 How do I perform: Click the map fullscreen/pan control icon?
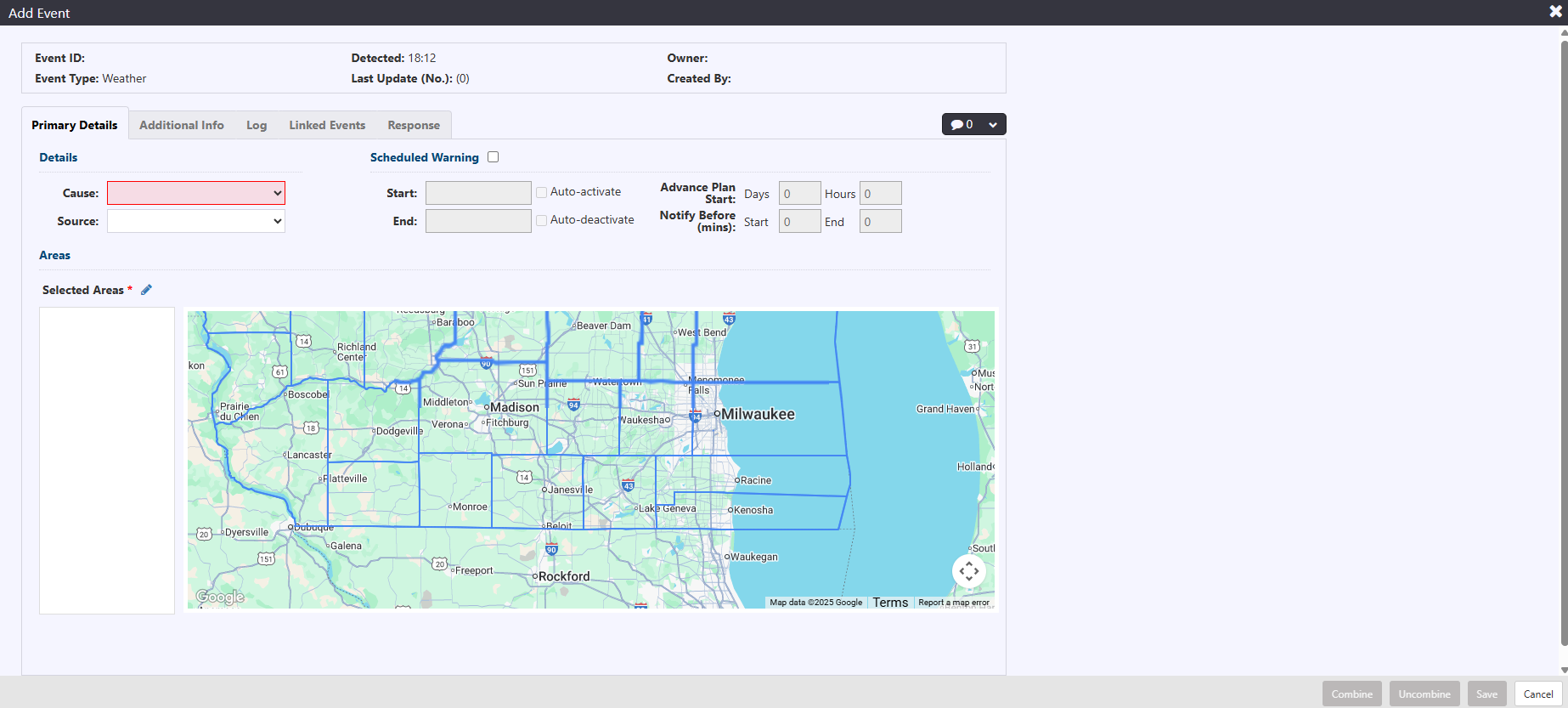969,572
